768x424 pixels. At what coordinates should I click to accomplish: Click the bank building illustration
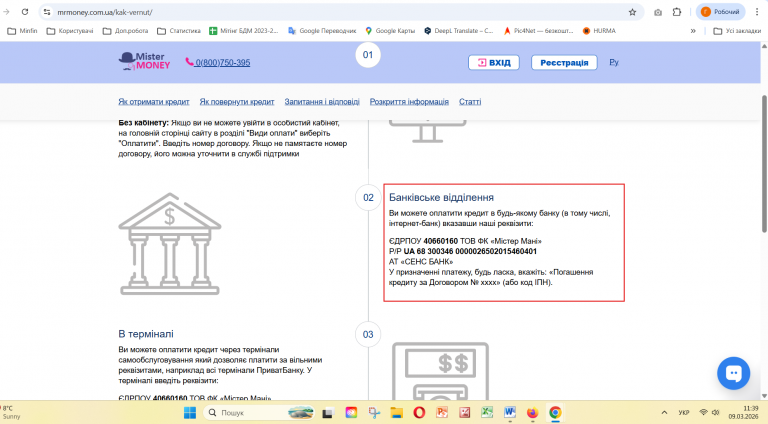(170, 244)
